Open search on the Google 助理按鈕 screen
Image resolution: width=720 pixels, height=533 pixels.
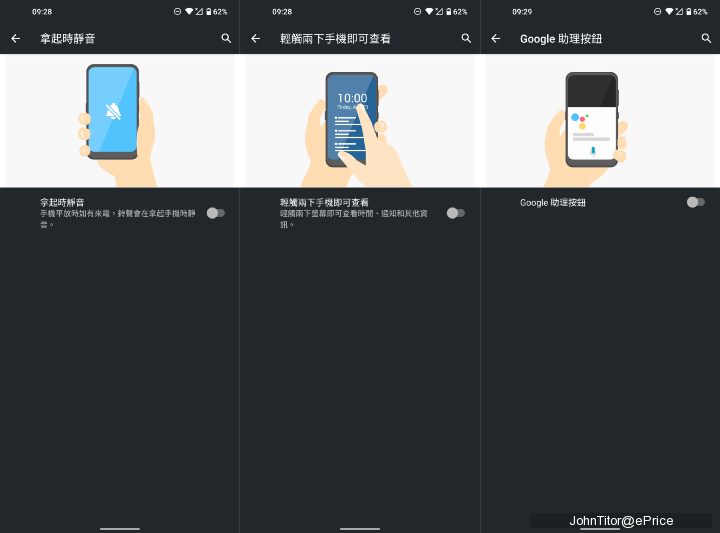(x=706, y=39)
